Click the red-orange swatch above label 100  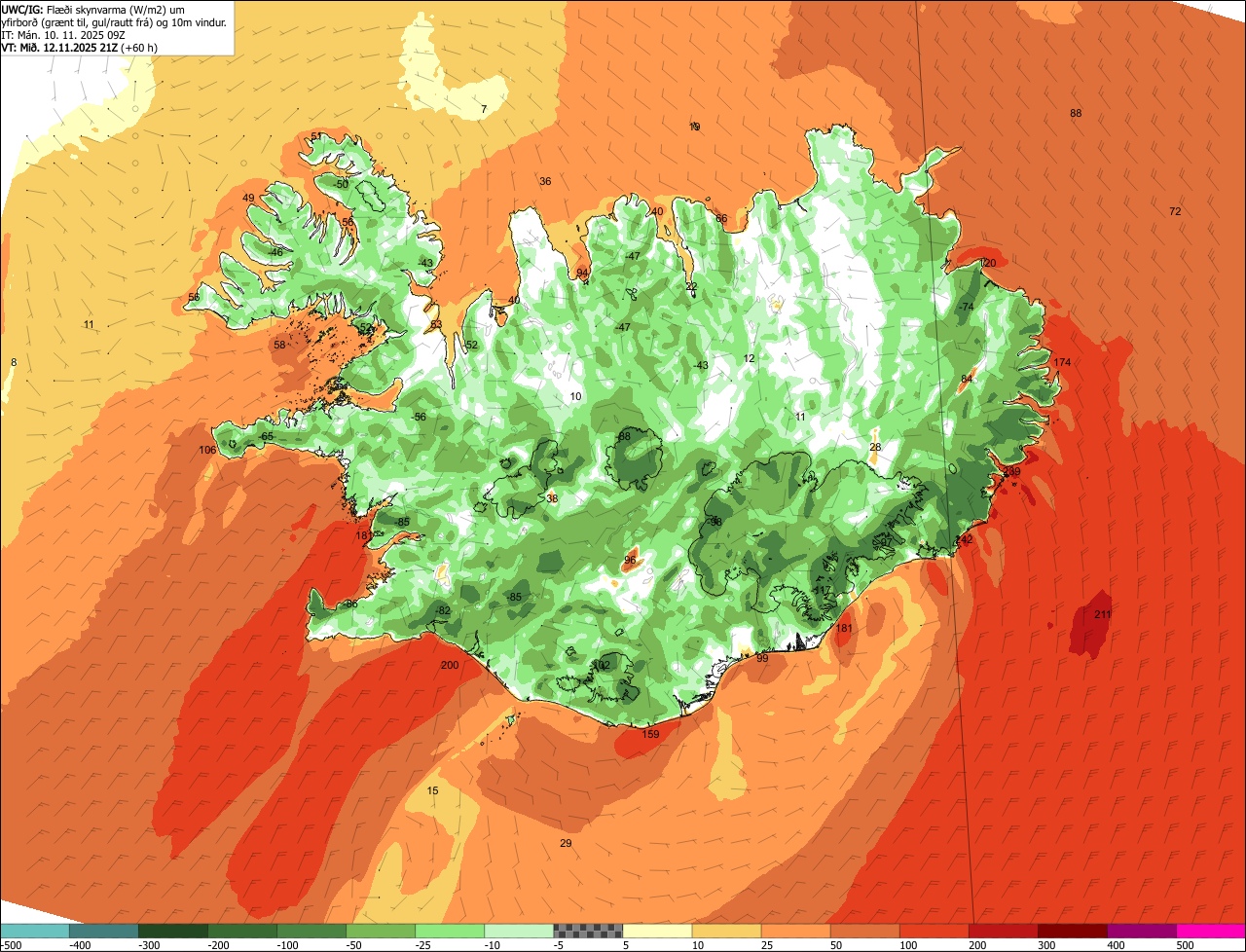point(933,931)
